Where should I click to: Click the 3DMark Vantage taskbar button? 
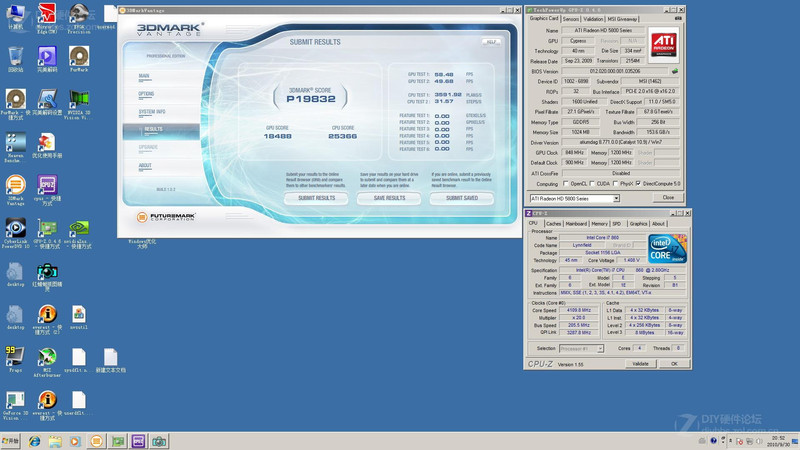click(x=96, y=441)
